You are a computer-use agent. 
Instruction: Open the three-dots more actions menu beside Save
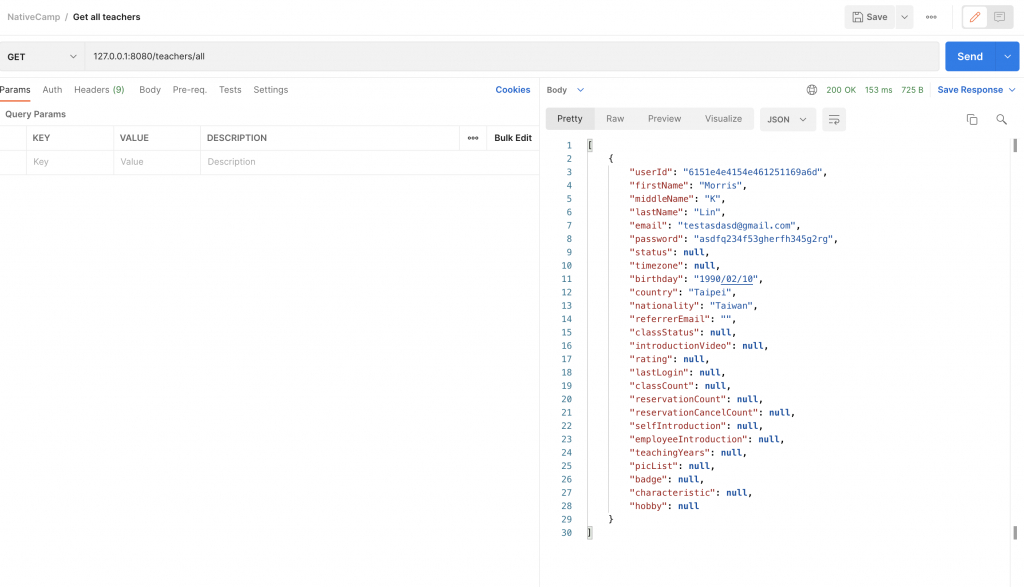click(931, 17)
